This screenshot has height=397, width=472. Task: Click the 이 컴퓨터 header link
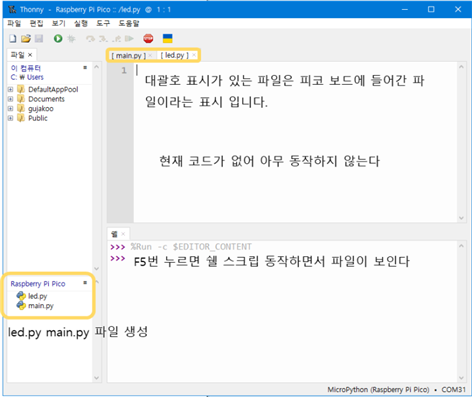coord(26,68)
